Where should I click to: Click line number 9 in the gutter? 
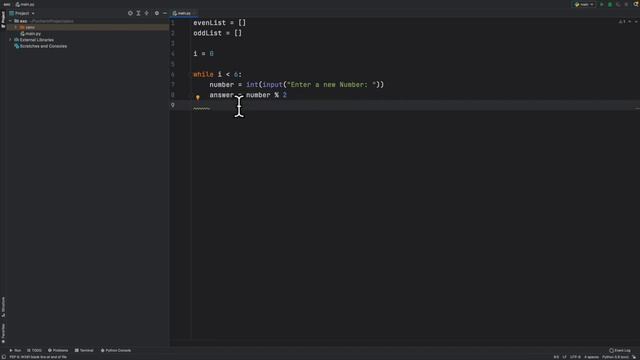pos(173,105)
